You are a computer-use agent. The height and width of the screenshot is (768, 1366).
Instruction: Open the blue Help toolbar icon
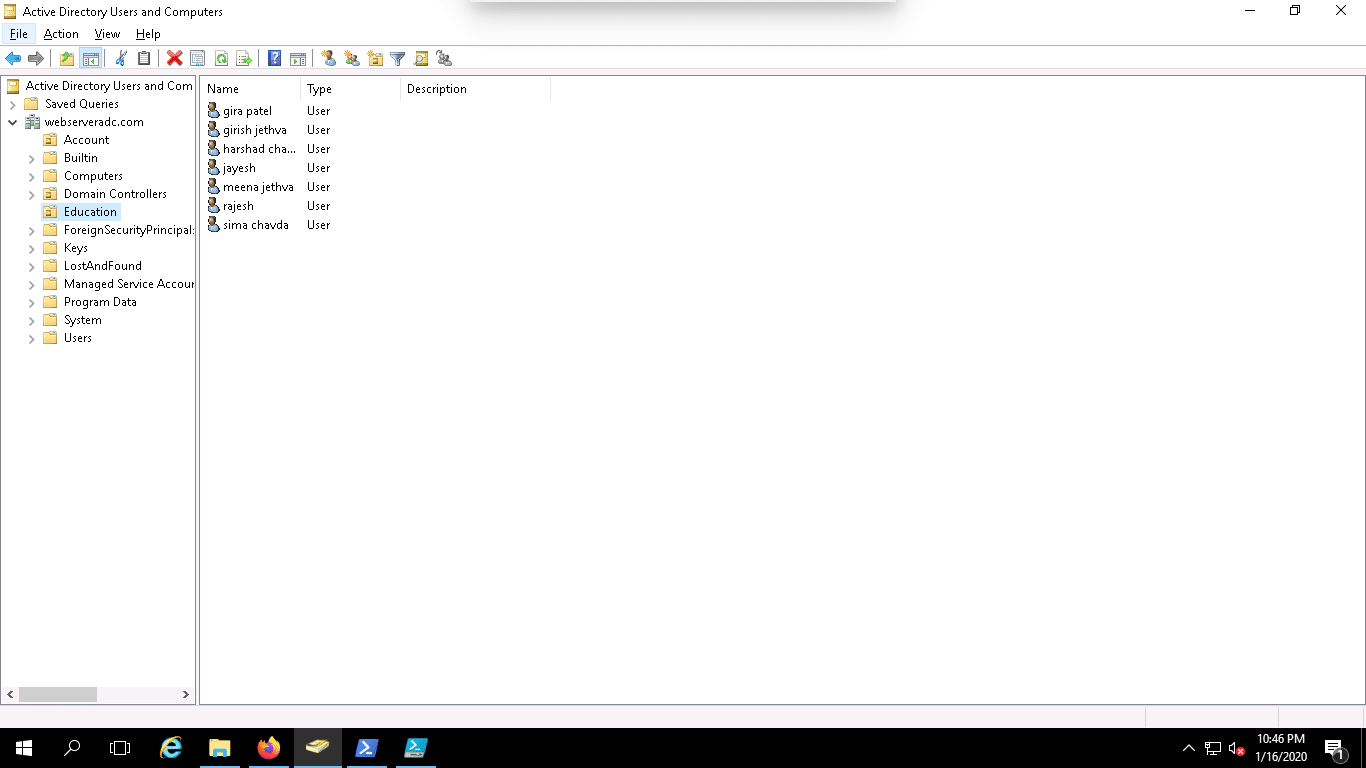click(x=274, y=59)
